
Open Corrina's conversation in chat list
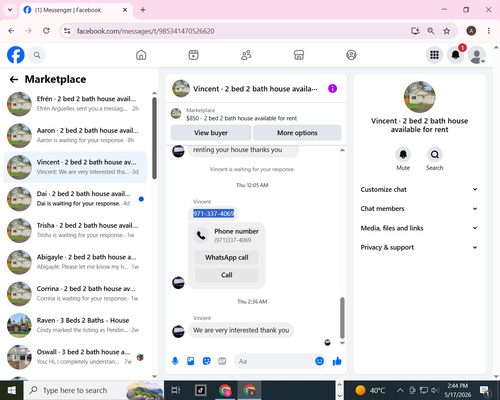click(75, 294)
